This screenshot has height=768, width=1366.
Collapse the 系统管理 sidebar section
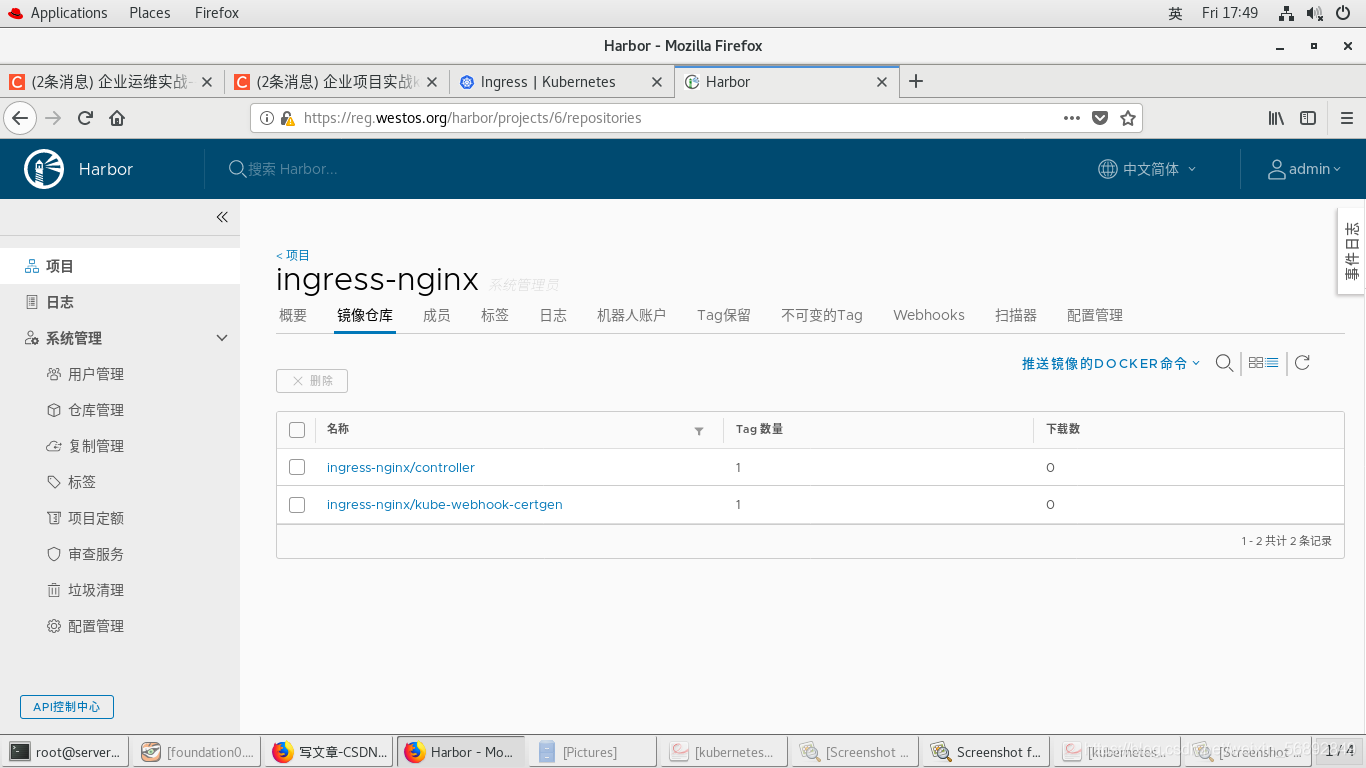(x=222, y=338)
